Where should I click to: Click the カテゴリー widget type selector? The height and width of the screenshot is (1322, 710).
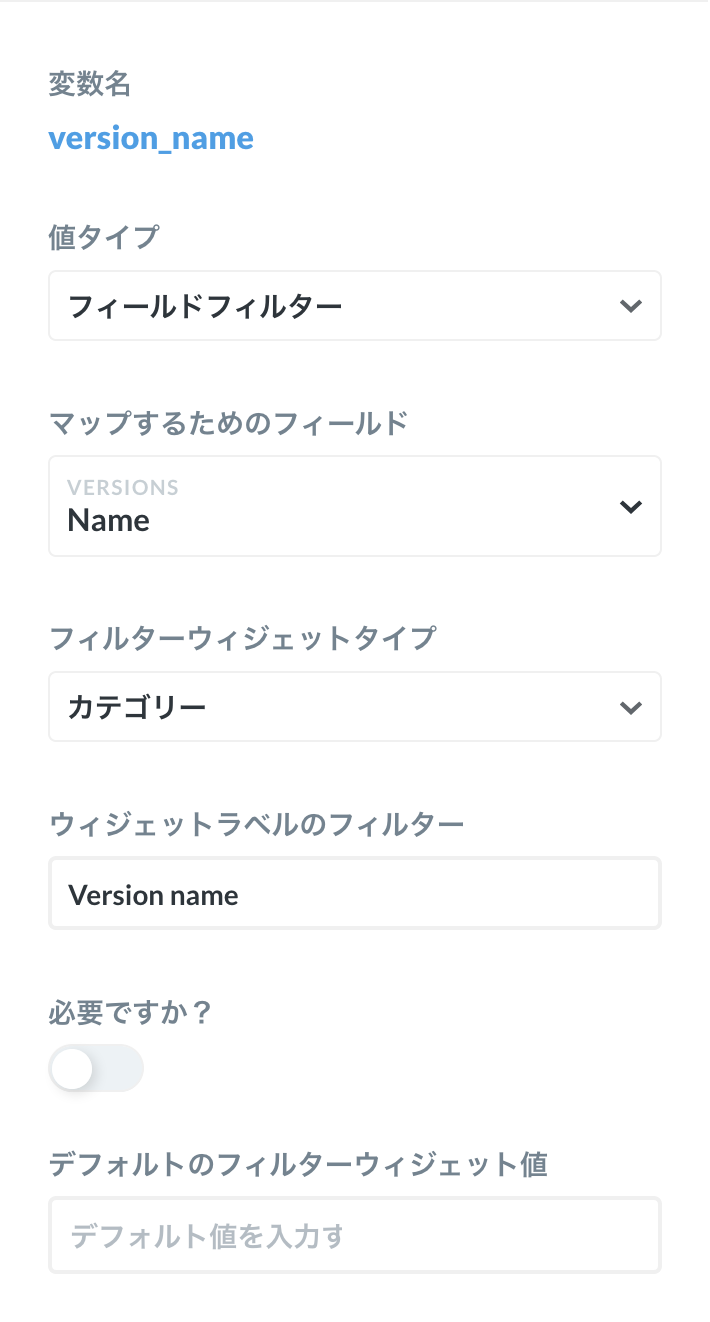point(355,706)
